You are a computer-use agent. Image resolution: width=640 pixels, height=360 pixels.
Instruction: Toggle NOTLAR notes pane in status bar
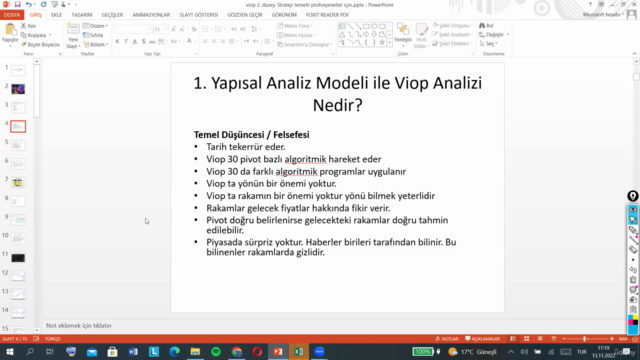click(x=447, y=339)
